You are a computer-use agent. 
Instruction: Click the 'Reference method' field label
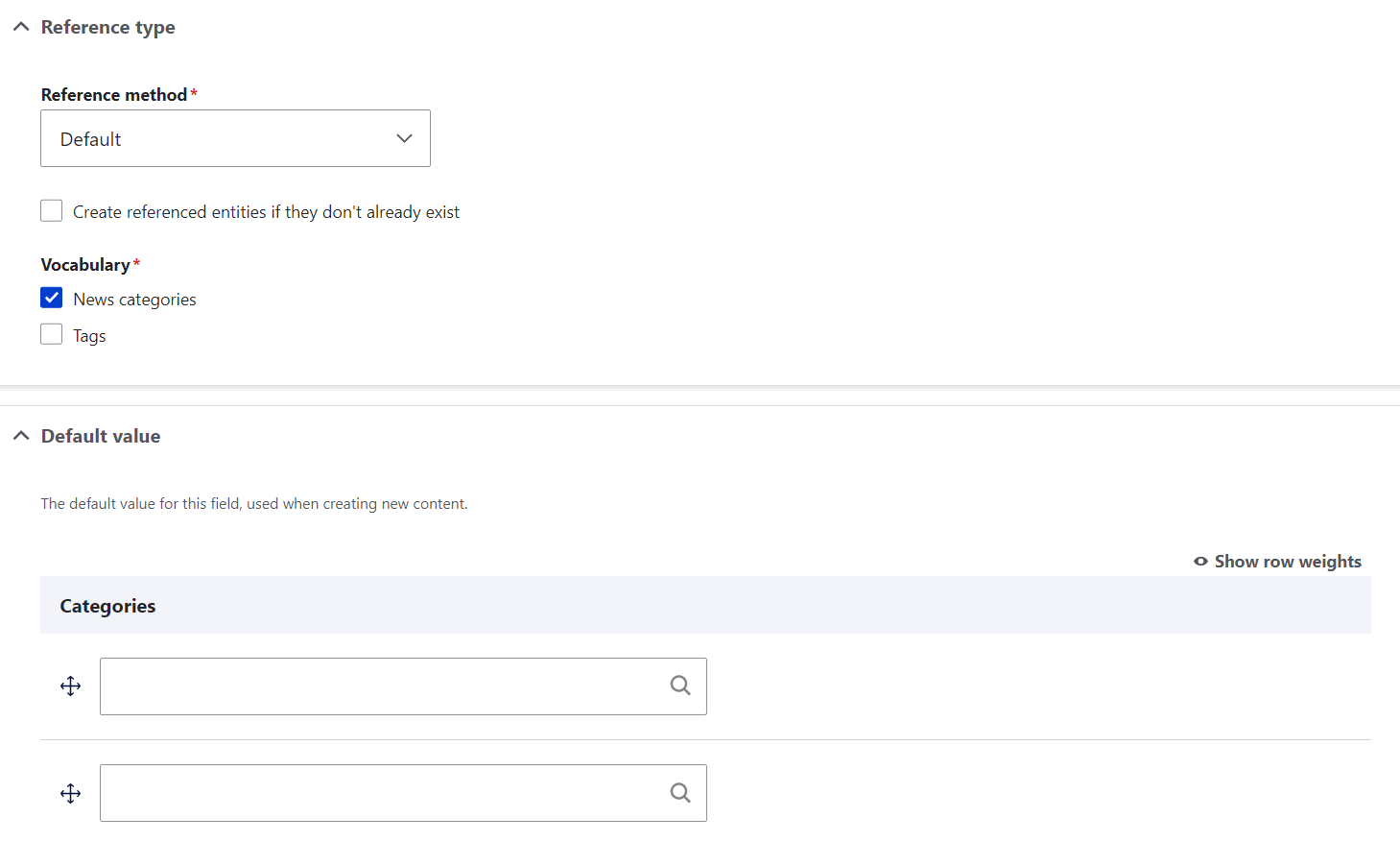click(x=113, y=95)
